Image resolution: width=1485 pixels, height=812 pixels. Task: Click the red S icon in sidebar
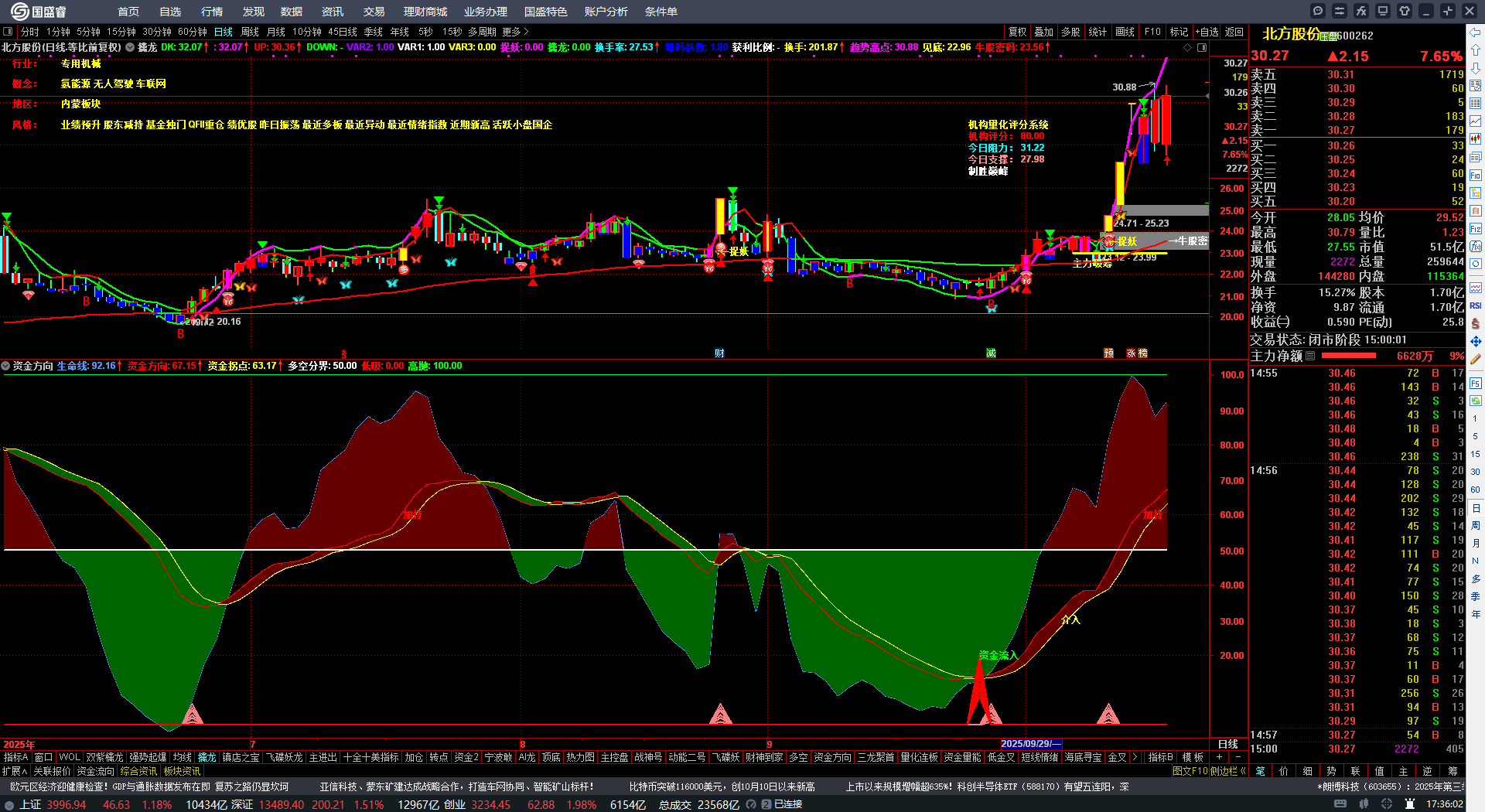[1476, 323]
